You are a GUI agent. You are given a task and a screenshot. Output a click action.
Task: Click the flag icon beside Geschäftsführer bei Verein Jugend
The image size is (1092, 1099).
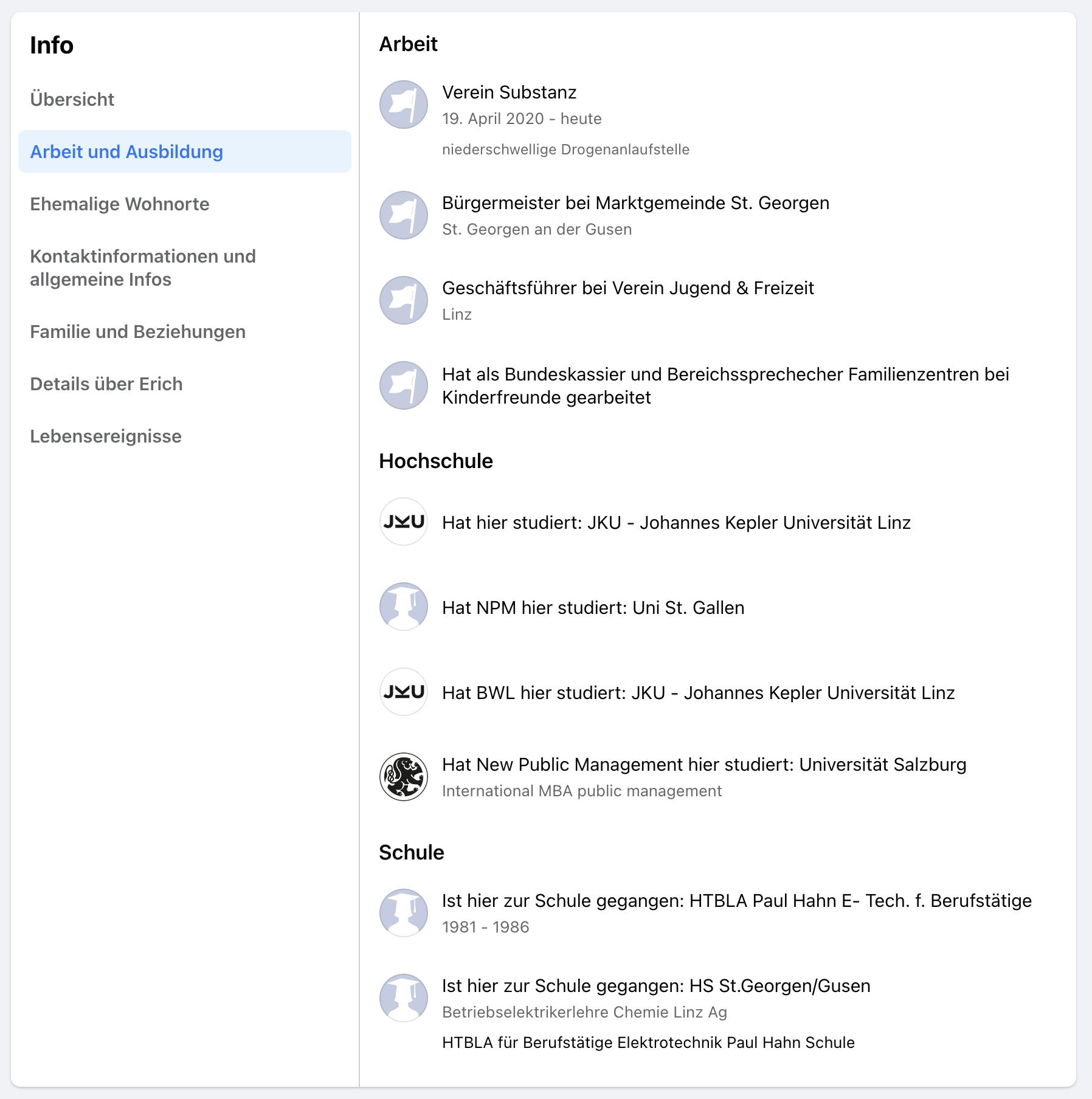tap(404, 300)
